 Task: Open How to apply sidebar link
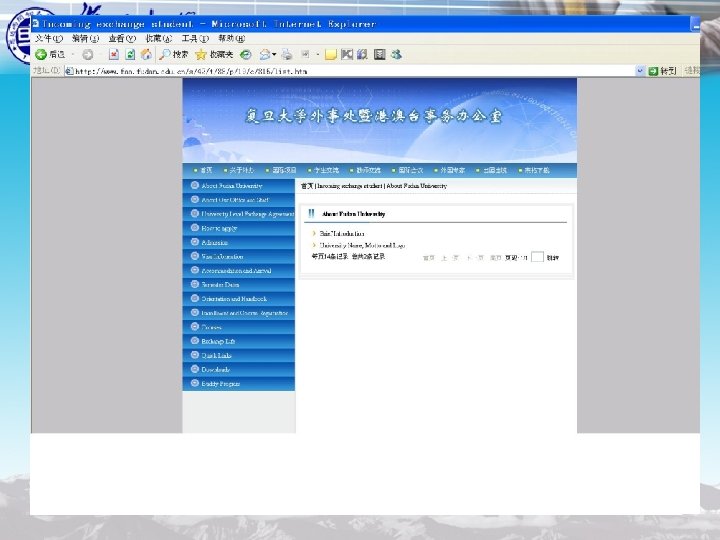coord(219,228)
